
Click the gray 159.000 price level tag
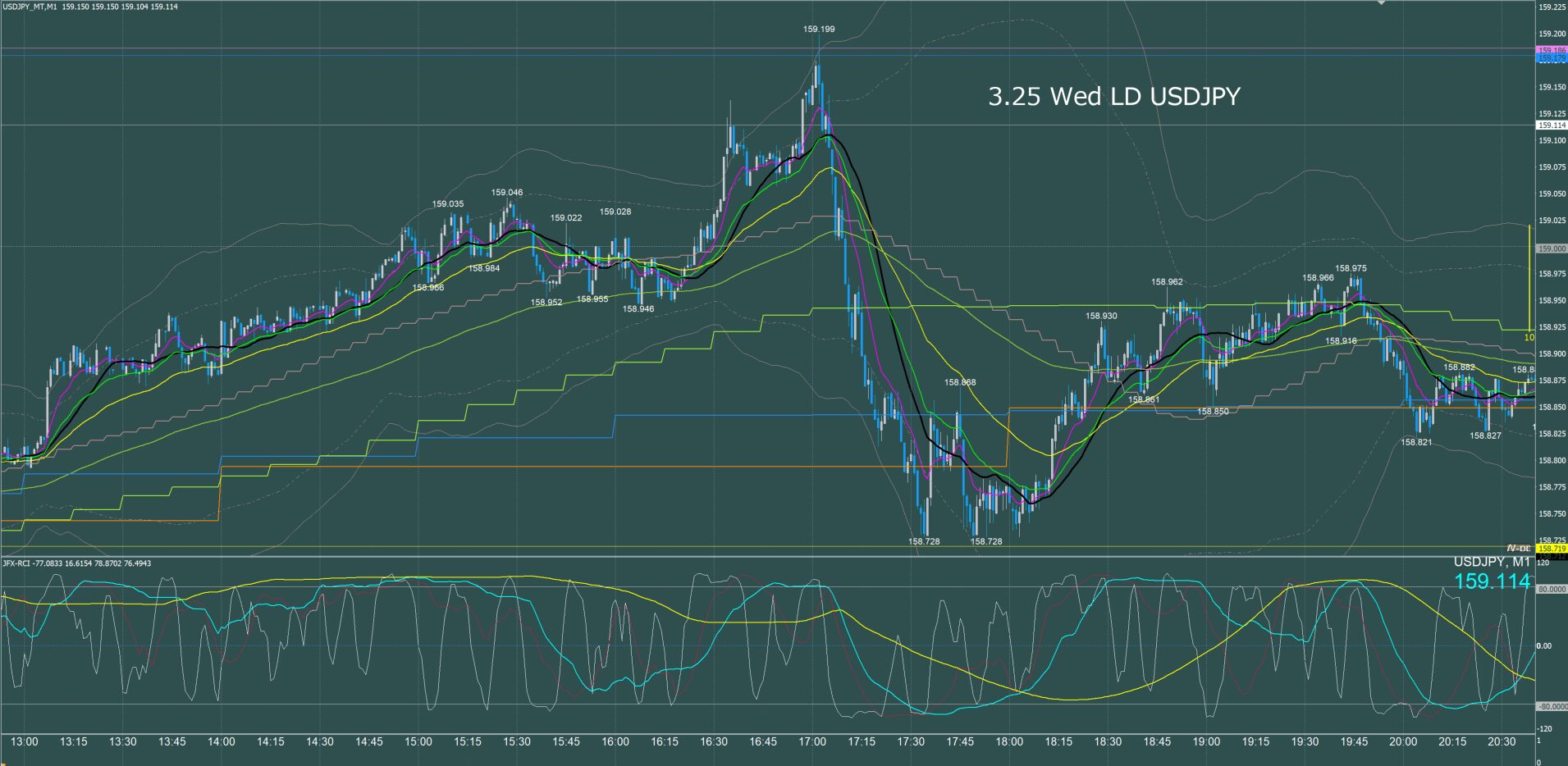(x=1551, y=248)
